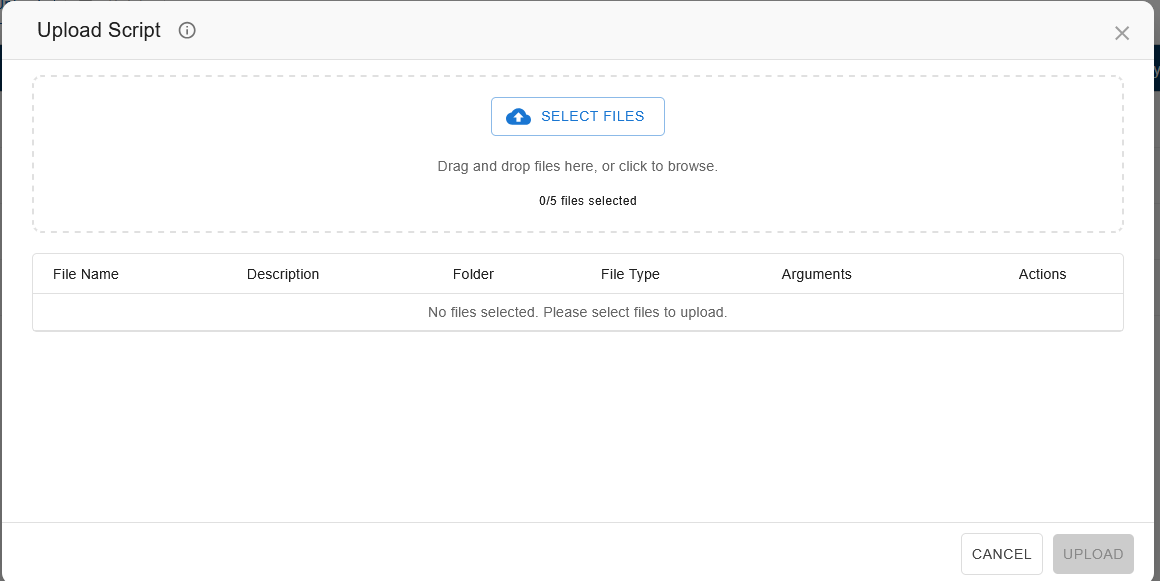Click the Arguments column header
This screenshot has height=581, width=1160.
point(816,274)
